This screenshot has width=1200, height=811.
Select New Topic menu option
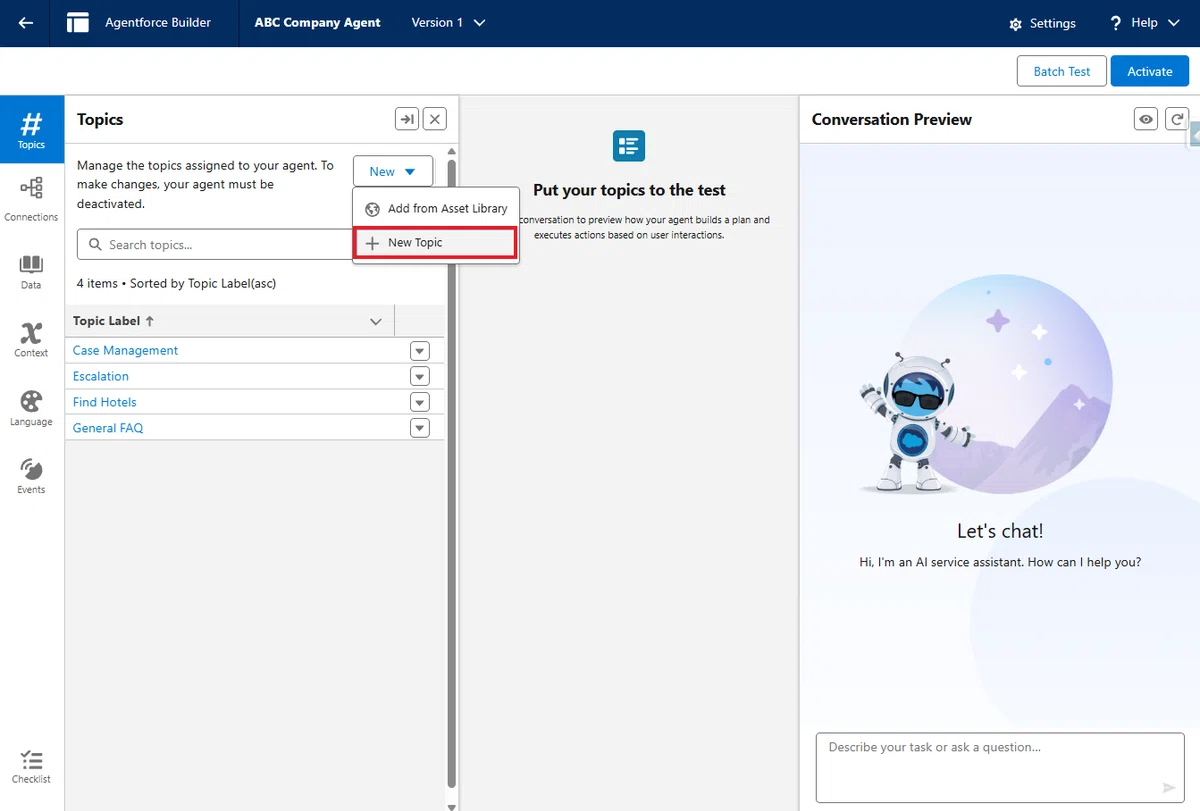coord(436,243)
